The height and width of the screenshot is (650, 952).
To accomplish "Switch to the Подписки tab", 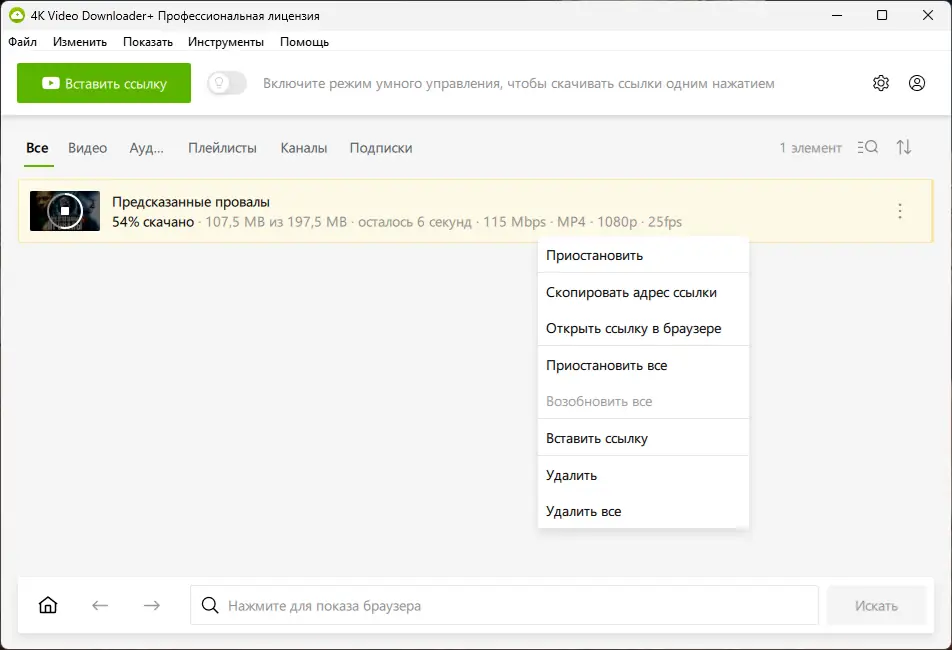I will click(381, 147).
